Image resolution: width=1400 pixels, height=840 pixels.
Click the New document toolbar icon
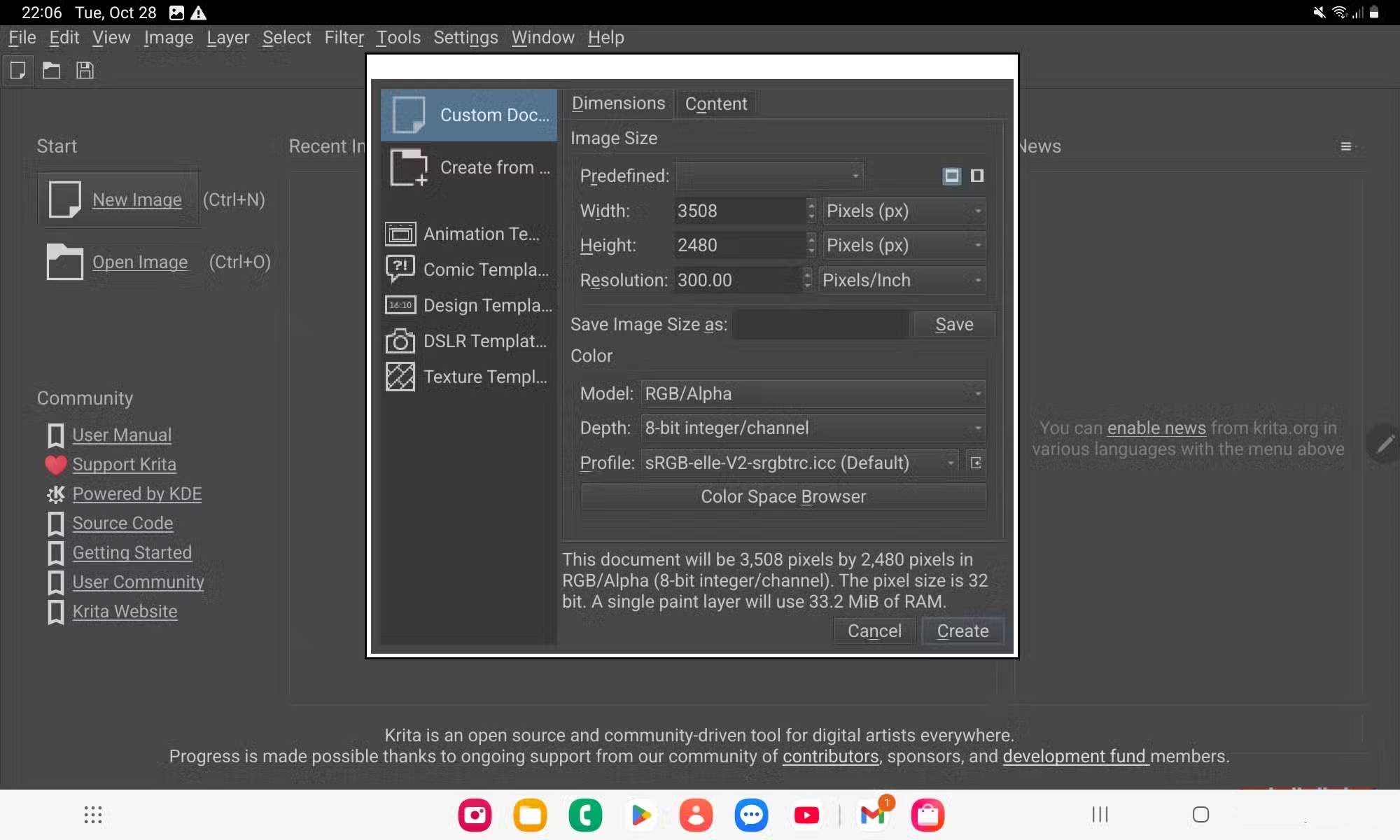click(18, 71)
